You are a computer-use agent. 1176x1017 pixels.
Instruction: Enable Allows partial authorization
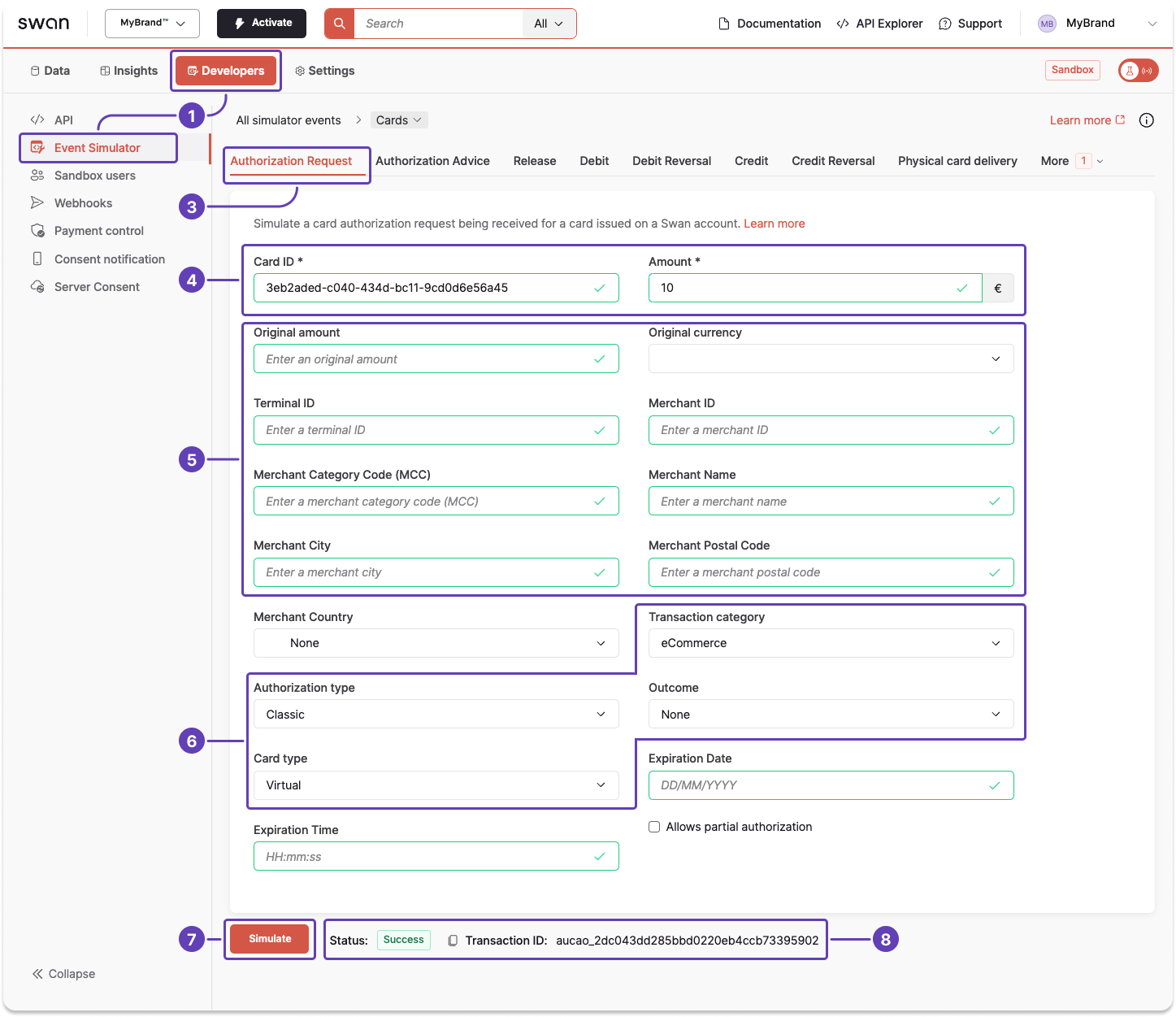click(x=654, y=826)
